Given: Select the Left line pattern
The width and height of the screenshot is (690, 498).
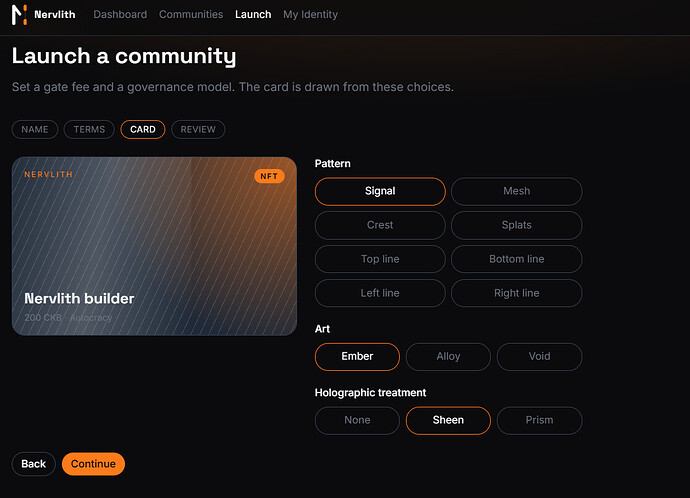Looking at the screenshot, I should tap(380, 293).
